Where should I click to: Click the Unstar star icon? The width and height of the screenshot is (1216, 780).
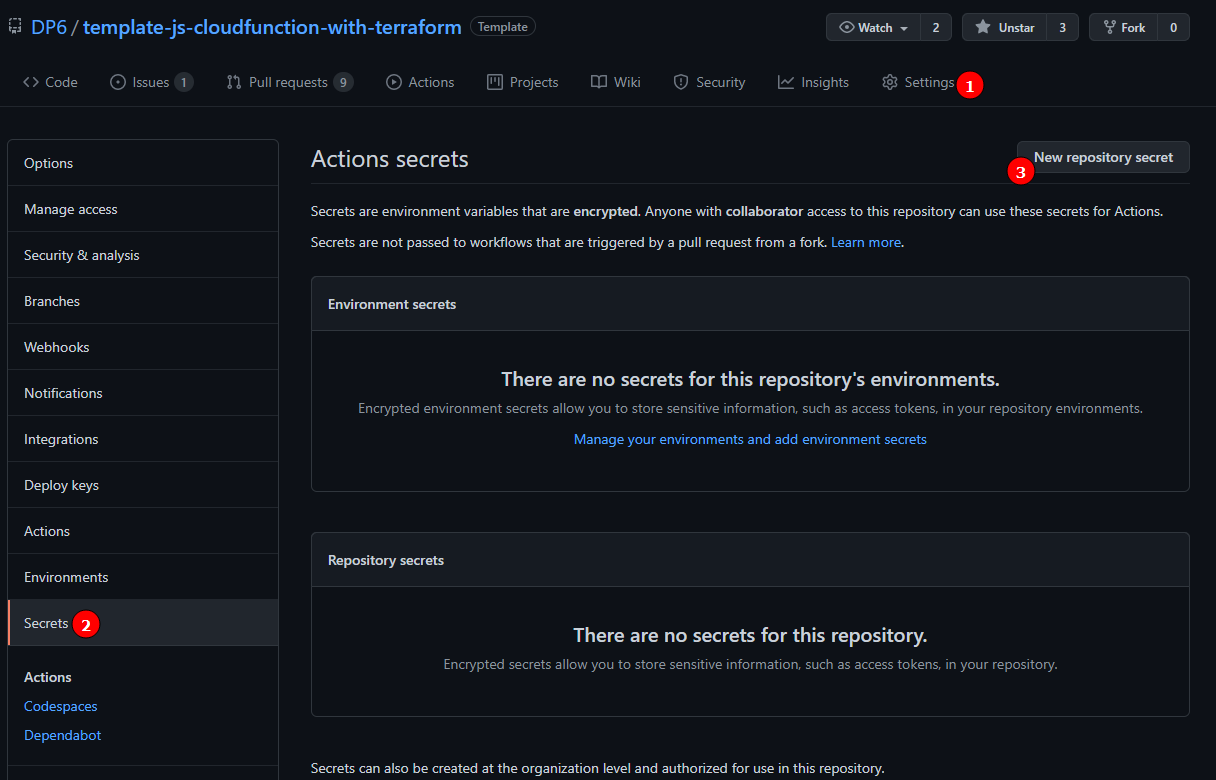pyautogui.click(x=983, y=27)
